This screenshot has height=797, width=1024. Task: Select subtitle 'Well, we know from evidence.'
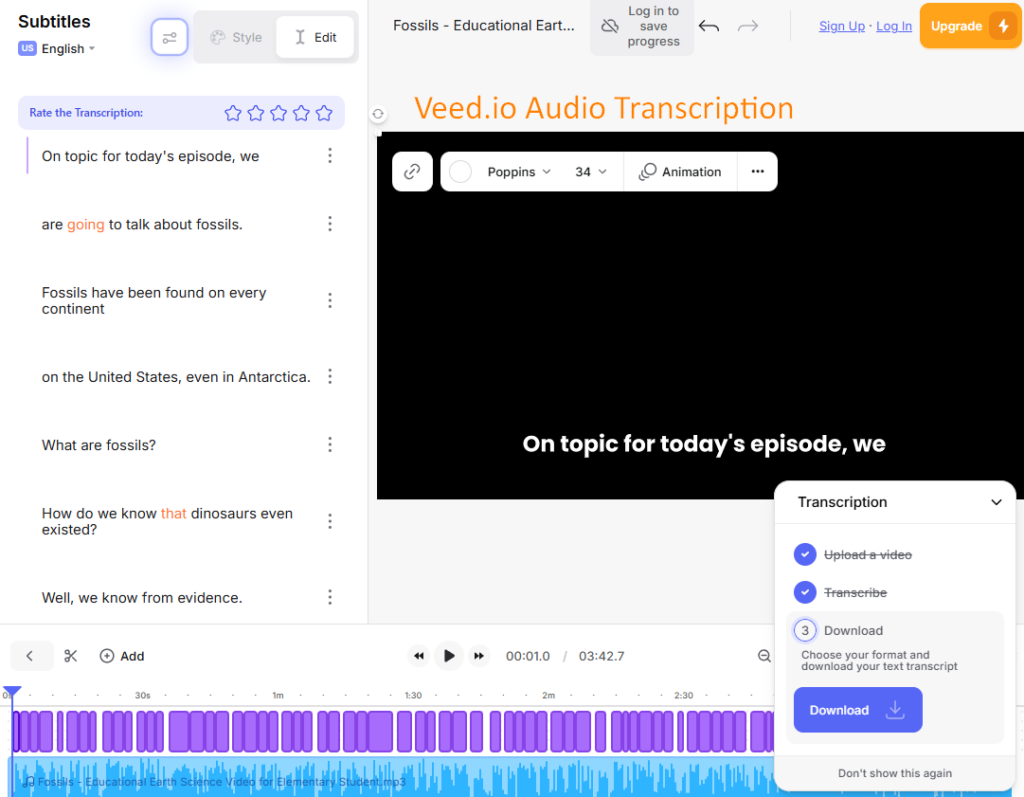pos(142,598)
